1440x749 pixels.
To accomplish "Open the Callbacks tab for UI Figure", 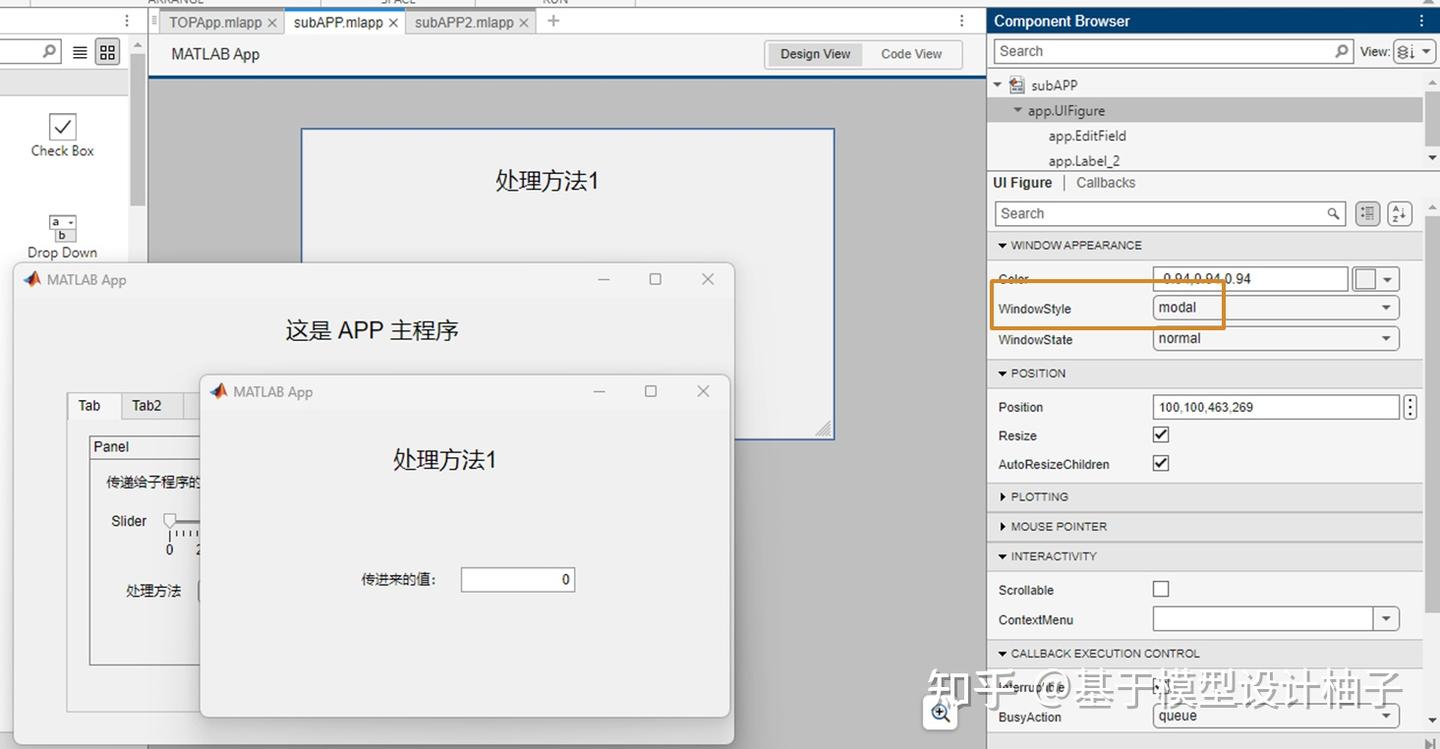I will point(1105,182).
